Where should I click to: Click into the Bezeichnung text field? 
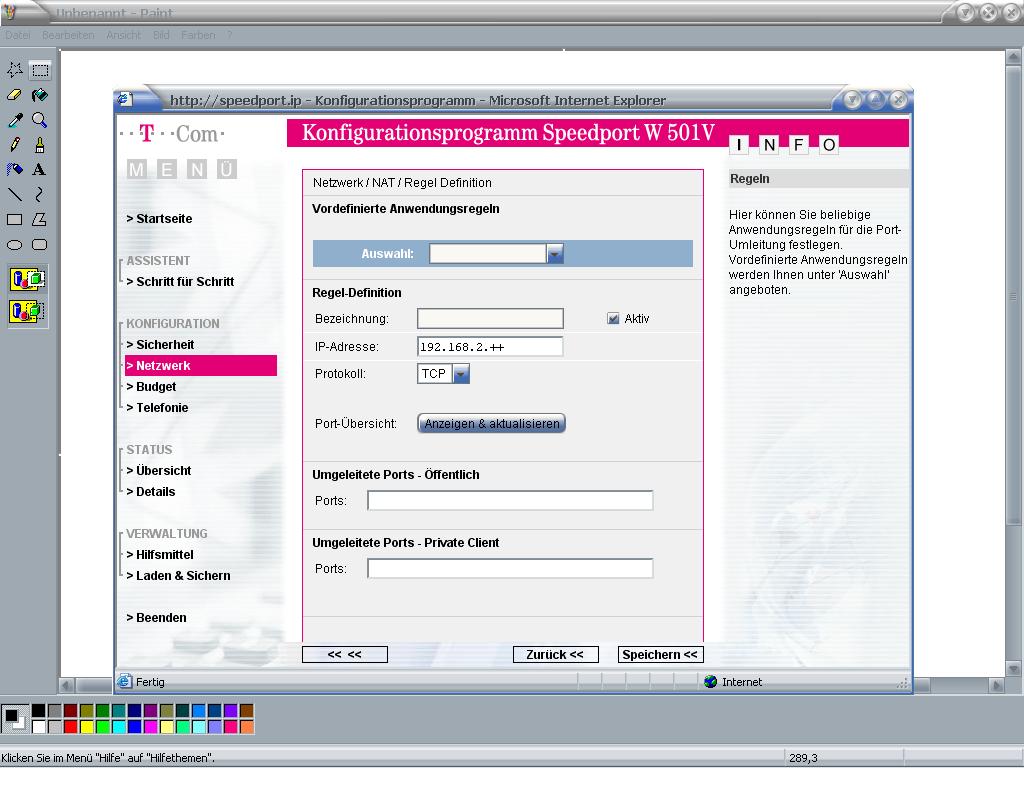tap(490, 319)
